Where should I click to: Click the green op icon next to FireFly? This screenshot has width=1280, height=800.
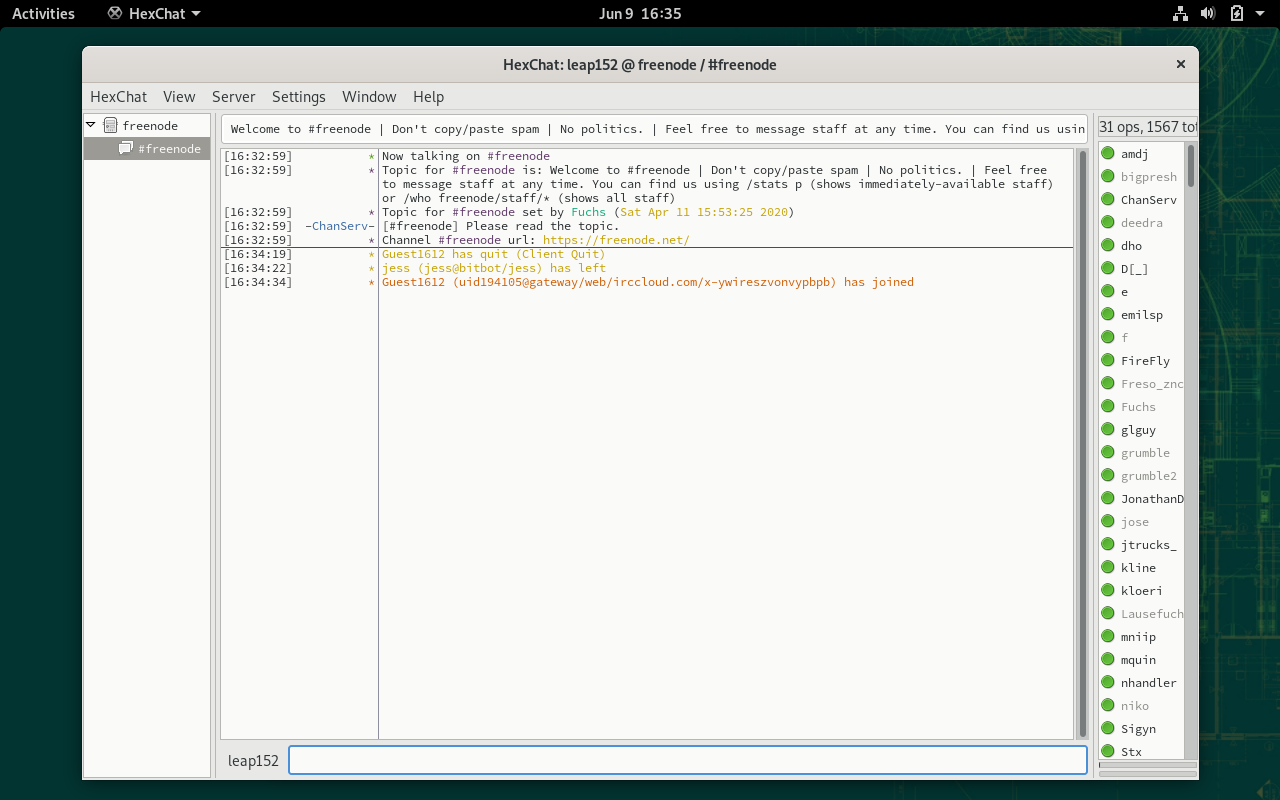pyautogui.click(x=1108, y=360)
